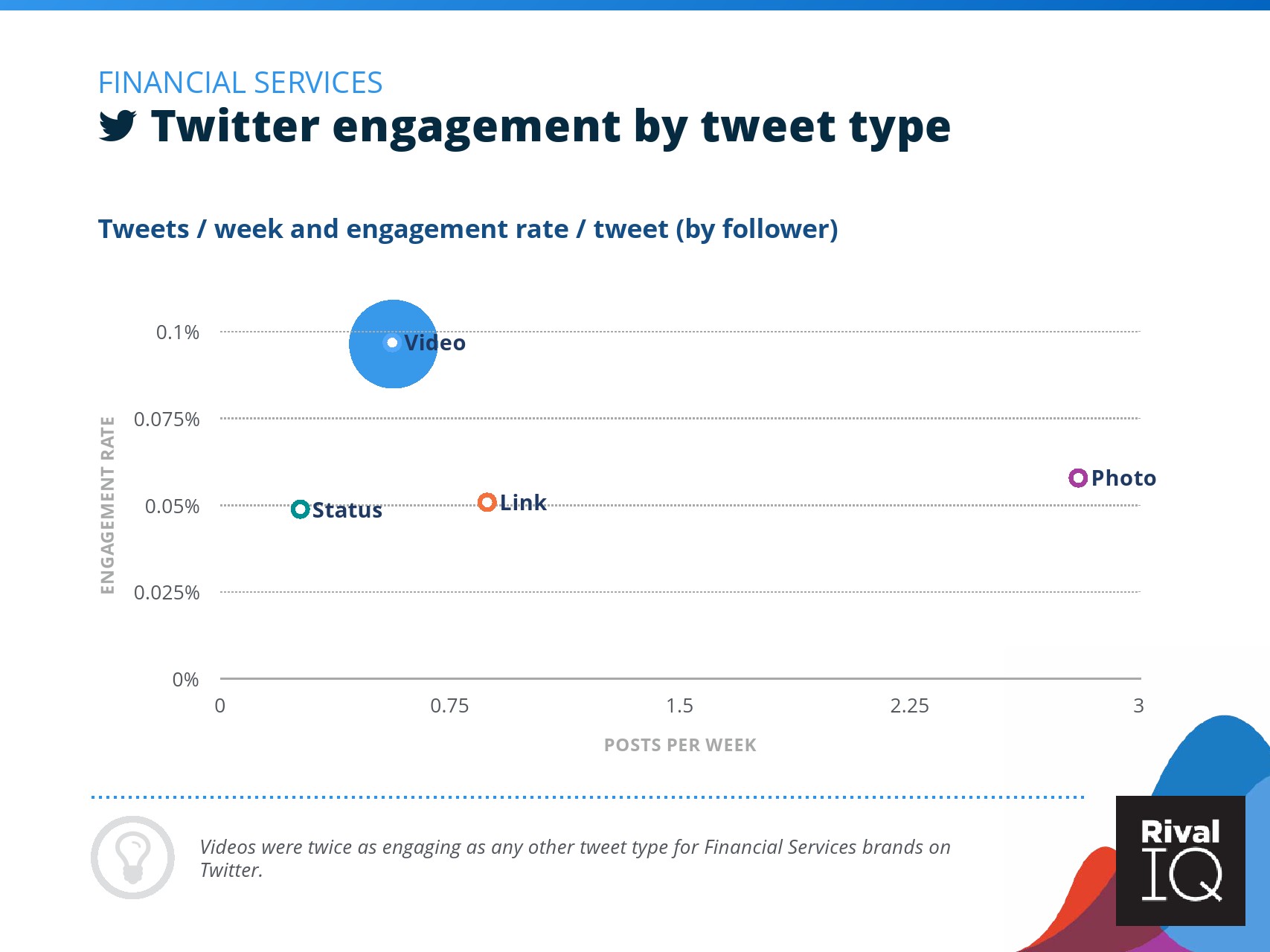Click the lightbulb tip icon
The height and width of the screenshot is (952, 1270).
pyautogui.click(x=133, y=858)
